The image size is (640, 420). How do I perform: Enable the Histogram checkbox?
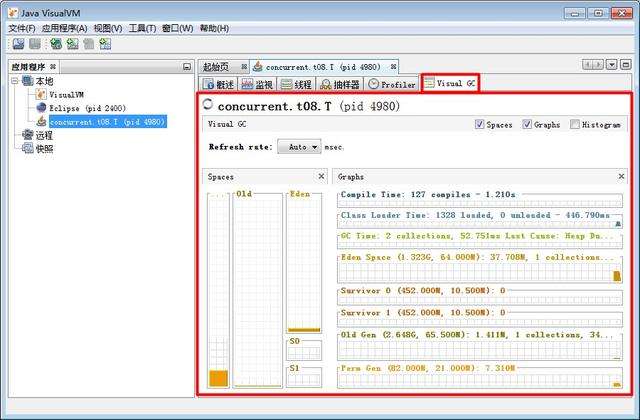tap(575, 124)
